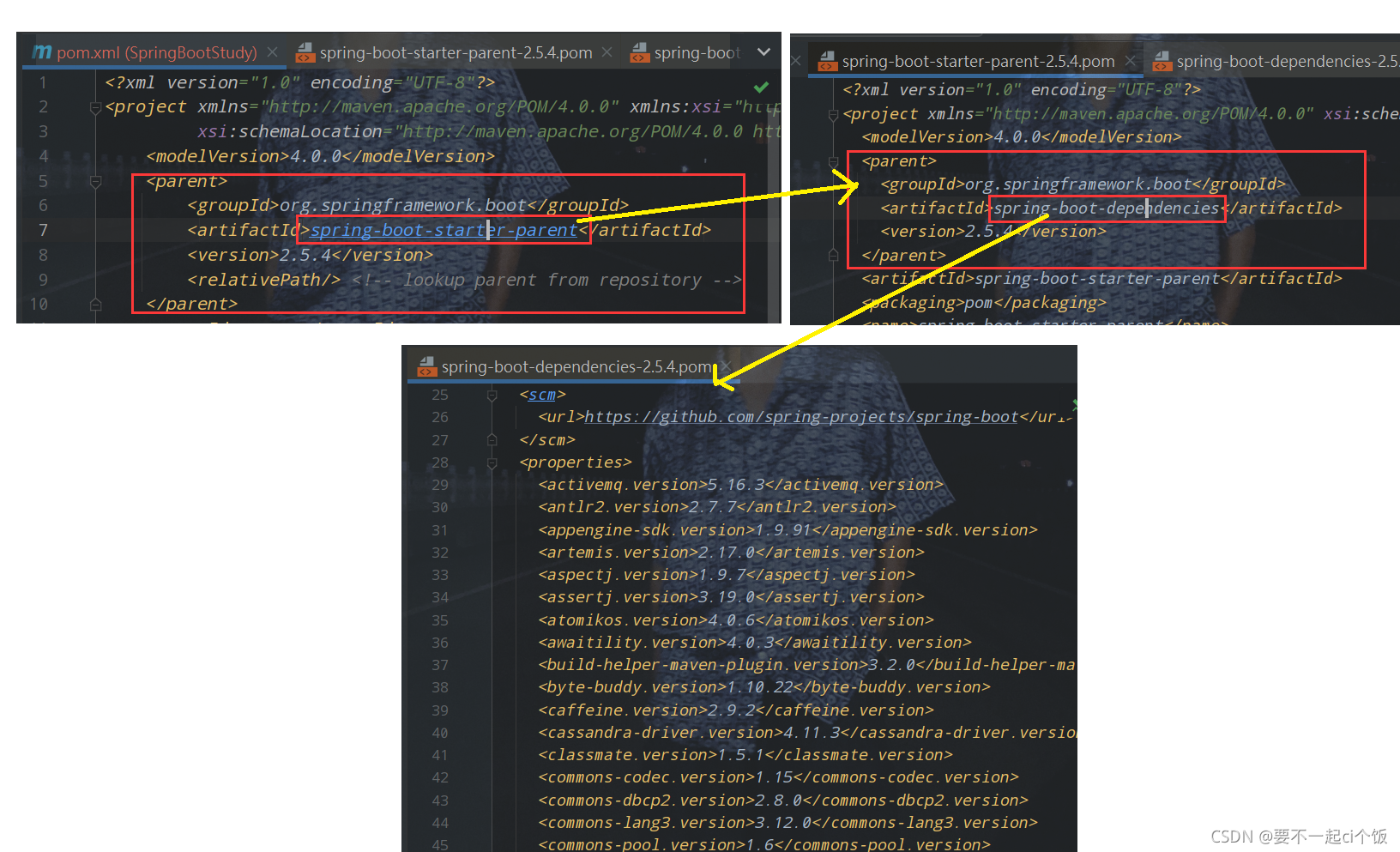Click XML file icon on right spring-boot-dependencies tab

tap(1162, 61)
